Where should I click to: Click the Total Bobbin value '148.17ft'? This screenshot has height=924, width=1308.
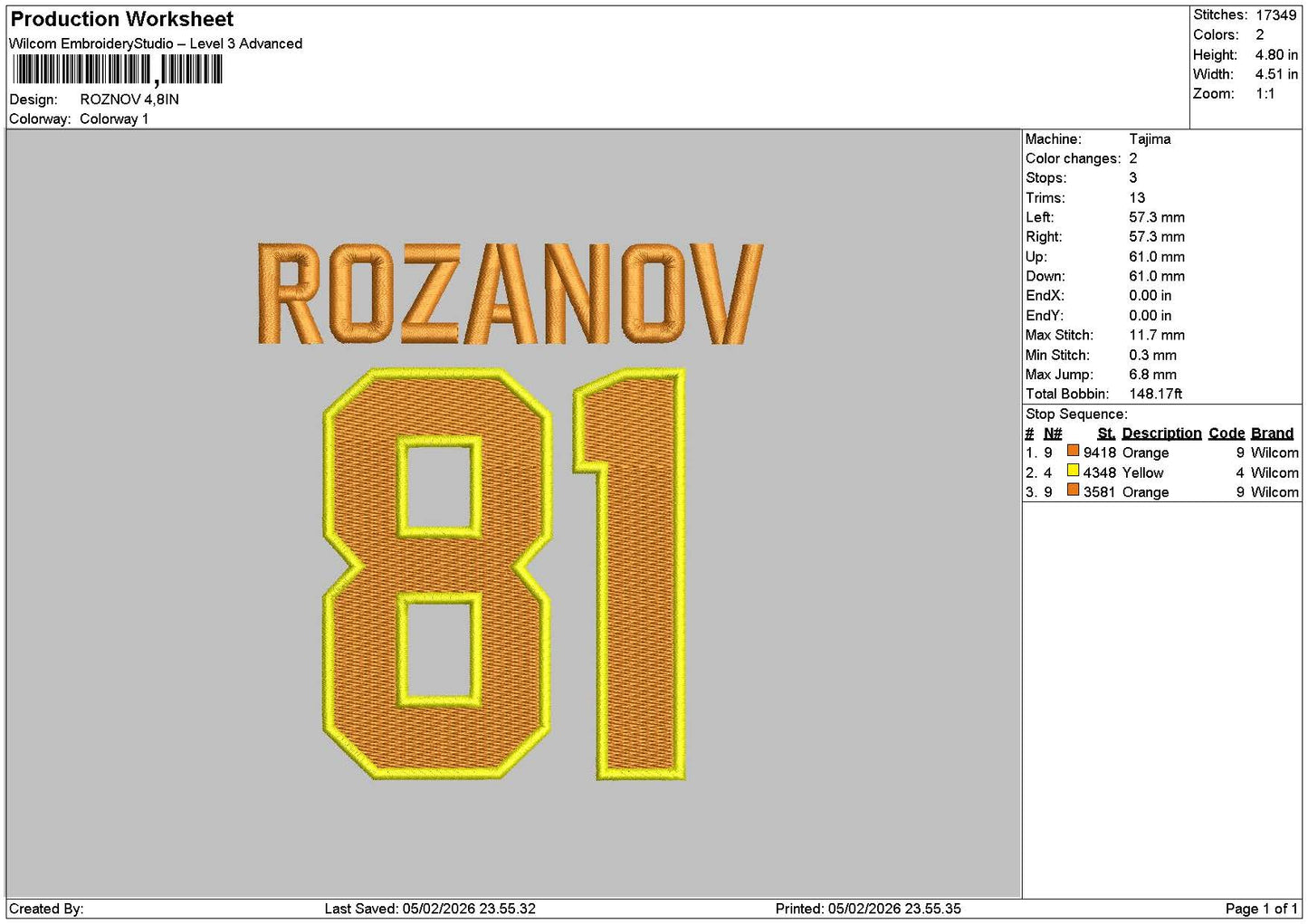tap(1156, 394)
